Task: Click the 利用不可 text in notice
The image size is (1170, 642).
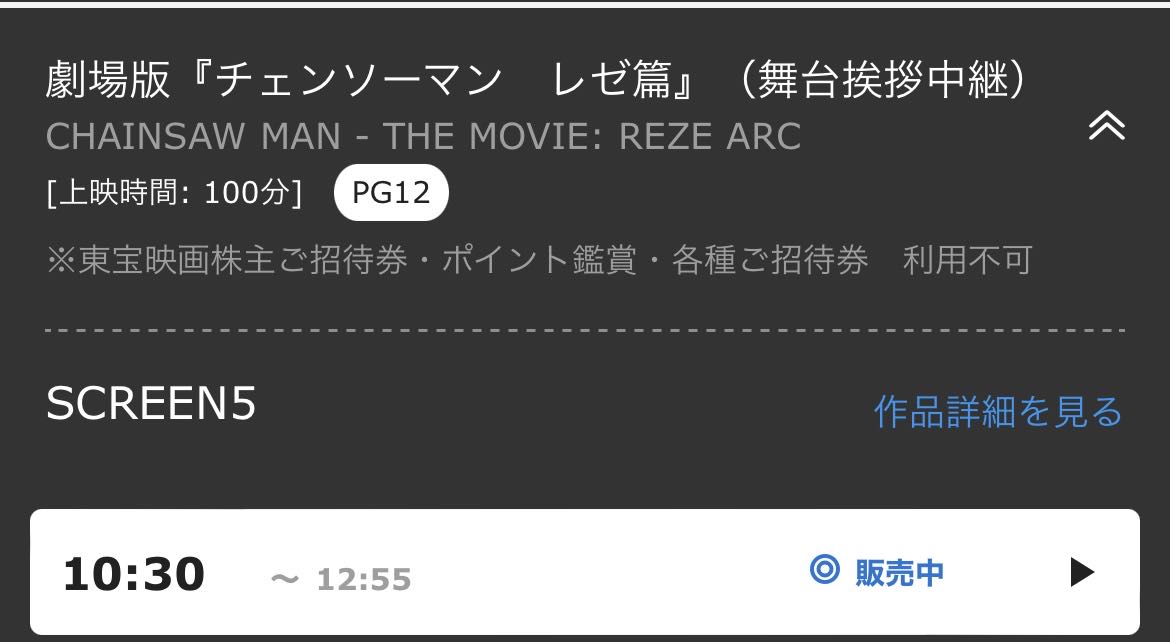Action: point(967,261)
